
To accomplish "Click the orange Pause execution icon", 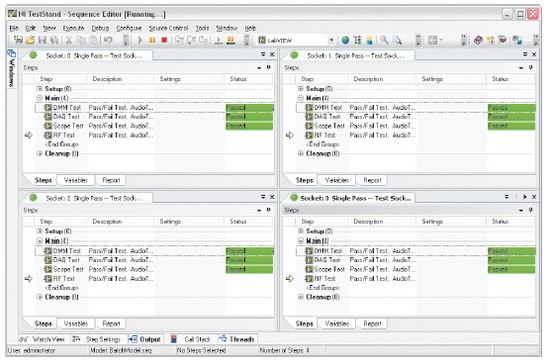I will (x=152, y=40).
